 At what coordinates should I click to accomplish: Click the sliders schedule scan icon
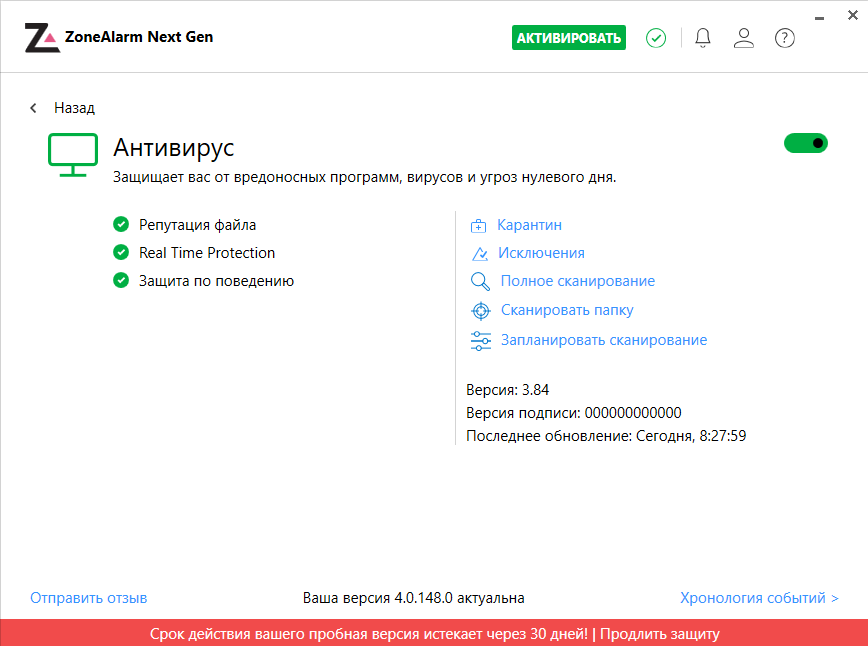coord(480,340)
